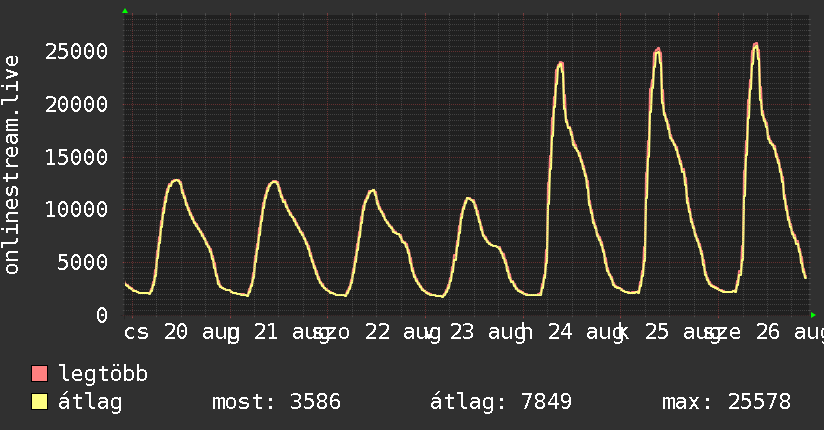Click the 'átlag: 7849' statistic
The image size is (824, 430).
point(501,402)
